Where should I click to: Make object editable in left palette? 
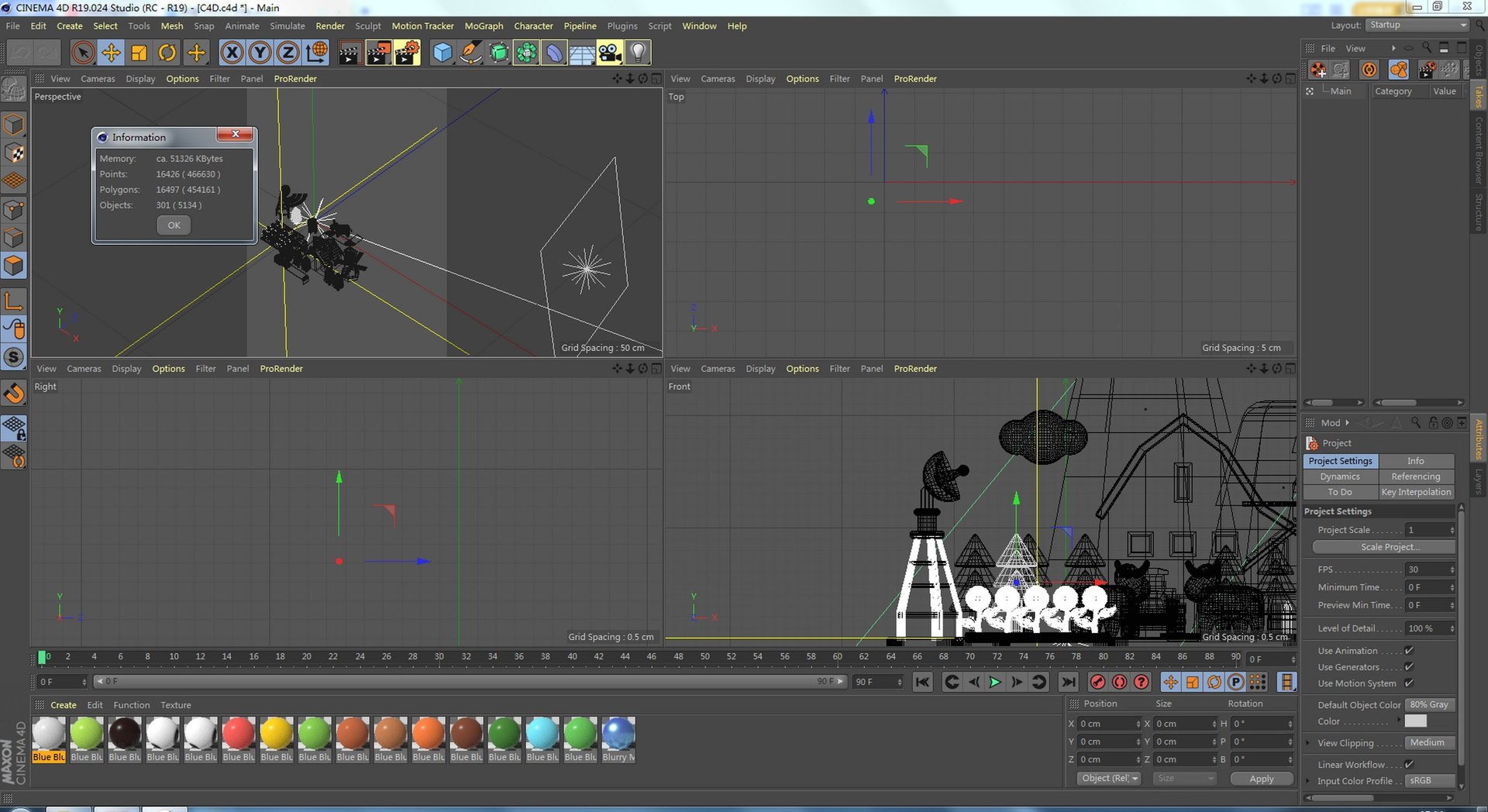(x=14, y=91)
